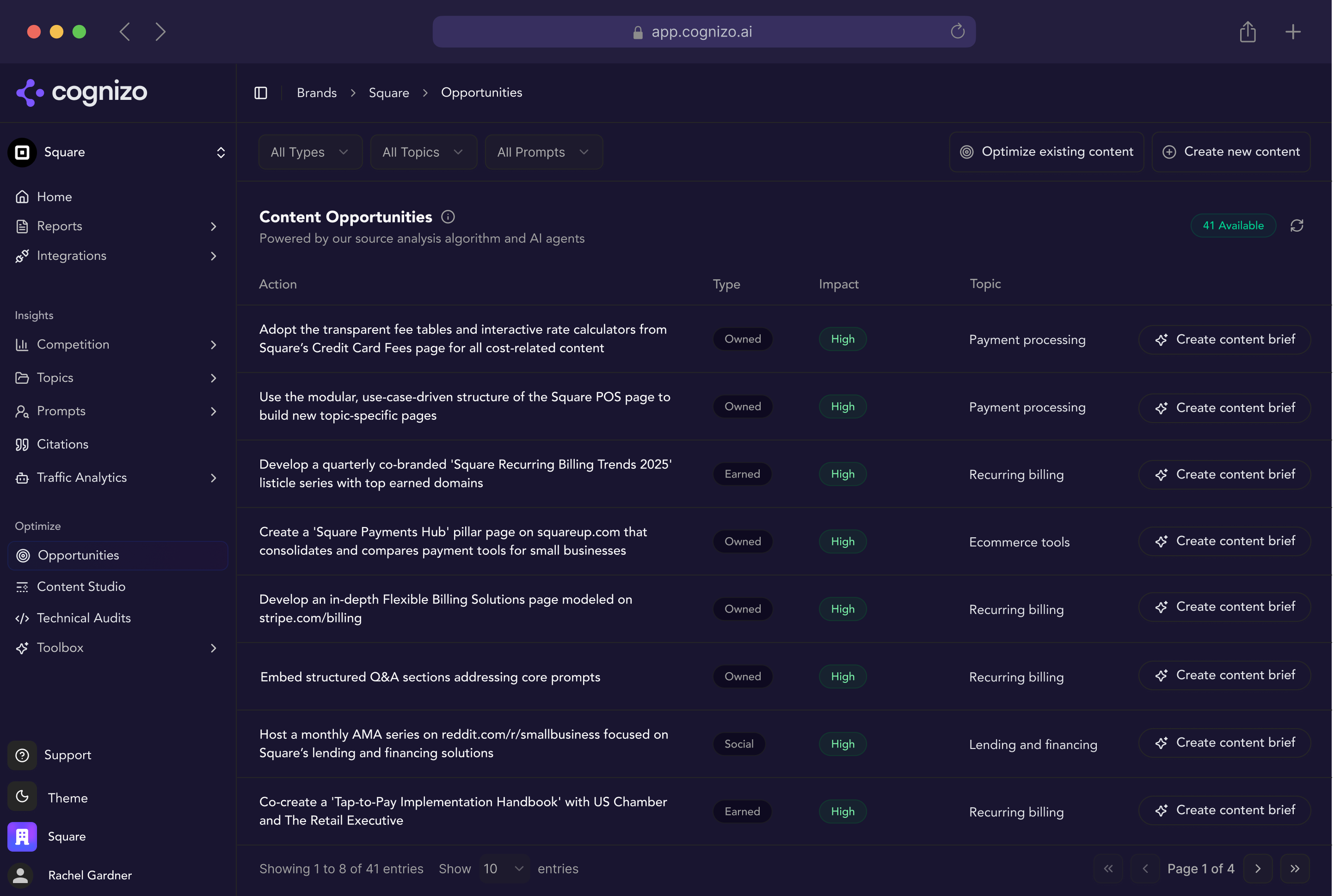The image size is (1334, 896).
Task: Open the All Types filter dropdown
Action: coord(310,152)
